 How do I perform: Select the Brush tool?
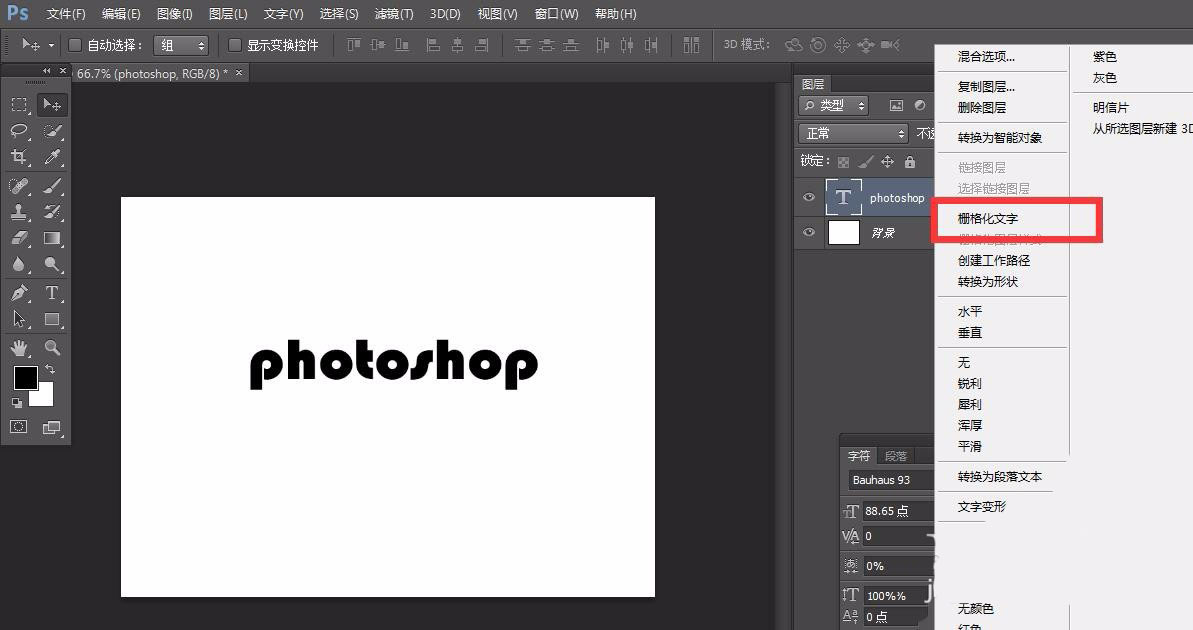52,186
